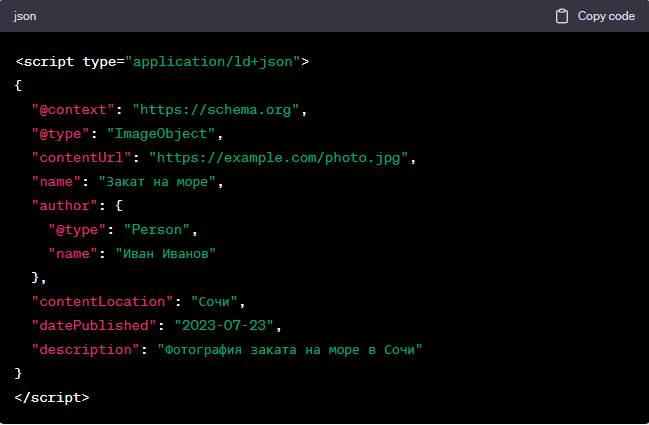
Task: Click the "contentUrl" key
Action: pyautogui.click(x=81, y=158)
